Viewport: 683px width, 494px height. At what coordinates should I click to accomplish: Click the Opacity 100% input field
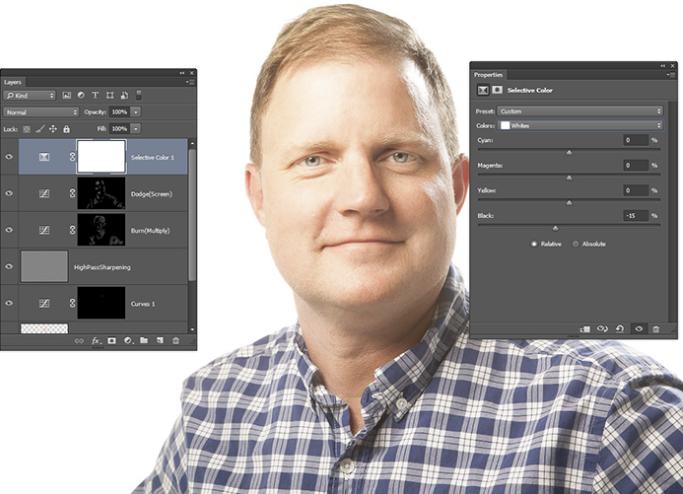click(119, 112)
